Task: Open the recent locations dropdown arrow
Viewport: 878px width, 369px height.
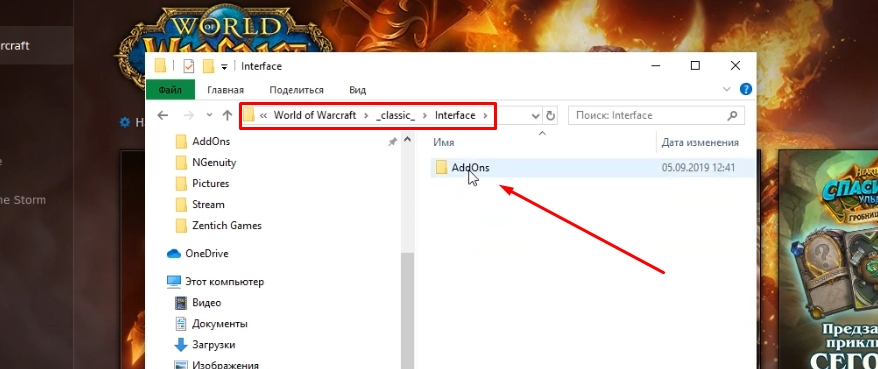Action: 209,115
